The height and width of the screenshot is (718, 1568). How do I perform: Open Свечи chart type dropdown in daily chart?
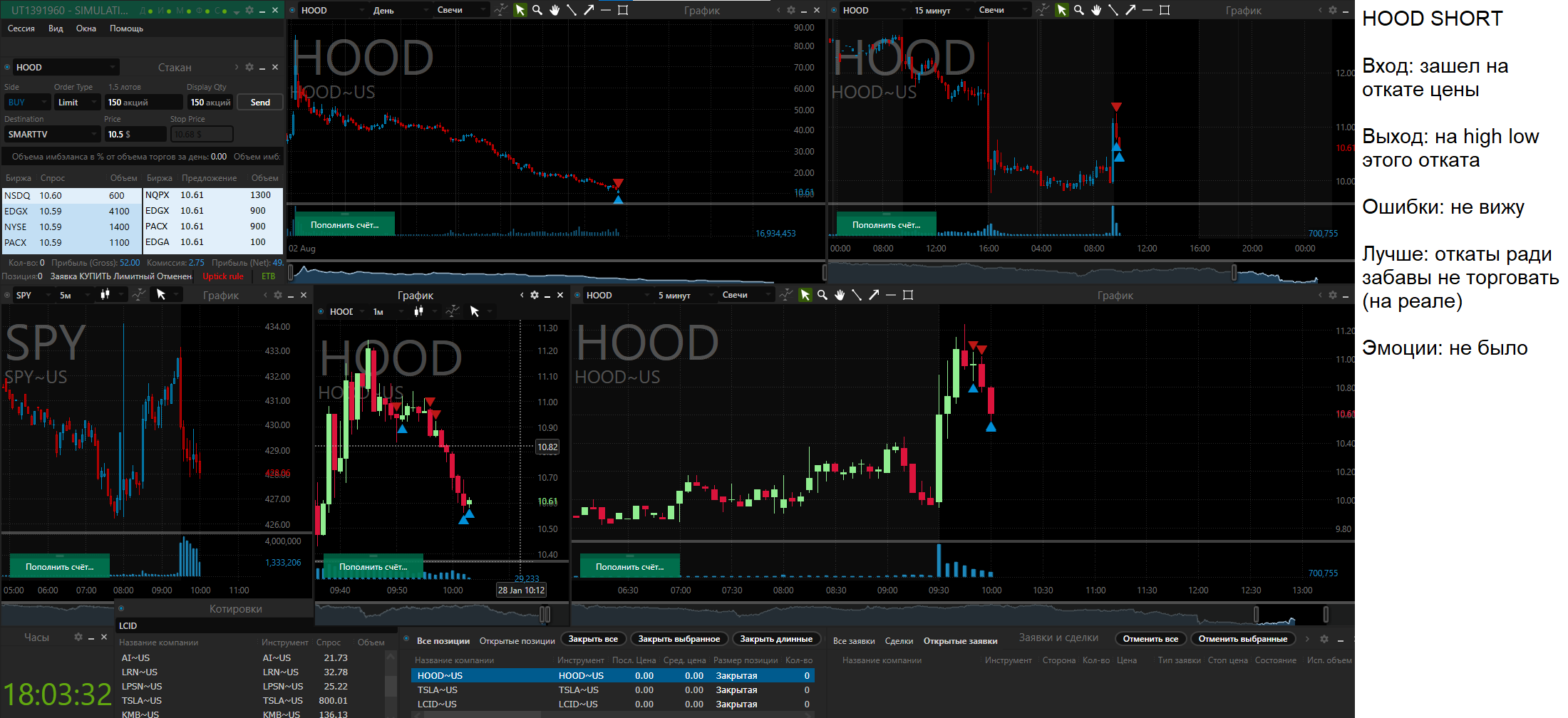(461, 10)
